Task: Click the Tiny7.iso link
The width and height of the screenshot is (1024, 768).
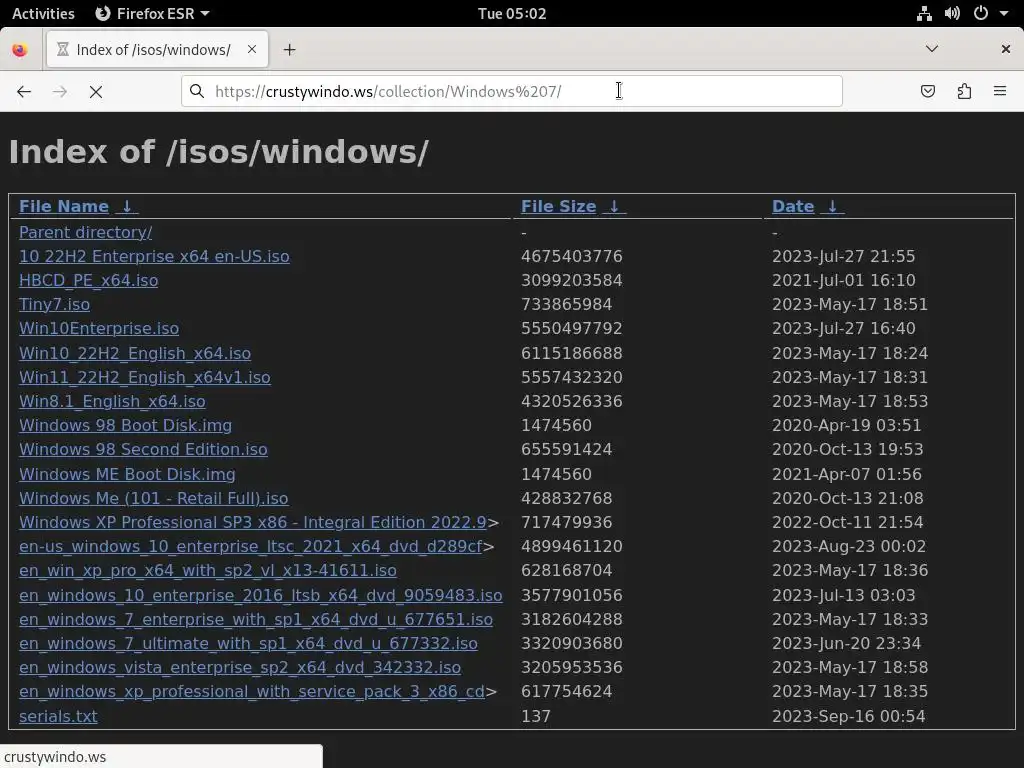Action: click(x=54, y=304)
